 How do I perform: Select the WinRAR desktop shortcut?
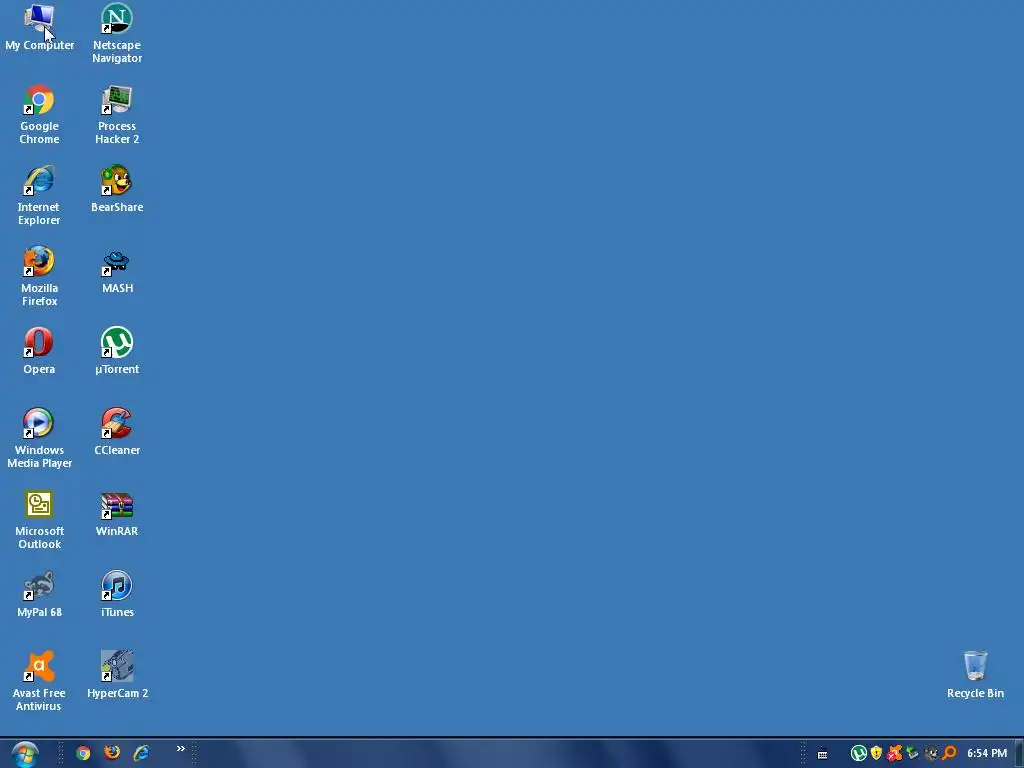click(x=117, y=513)
